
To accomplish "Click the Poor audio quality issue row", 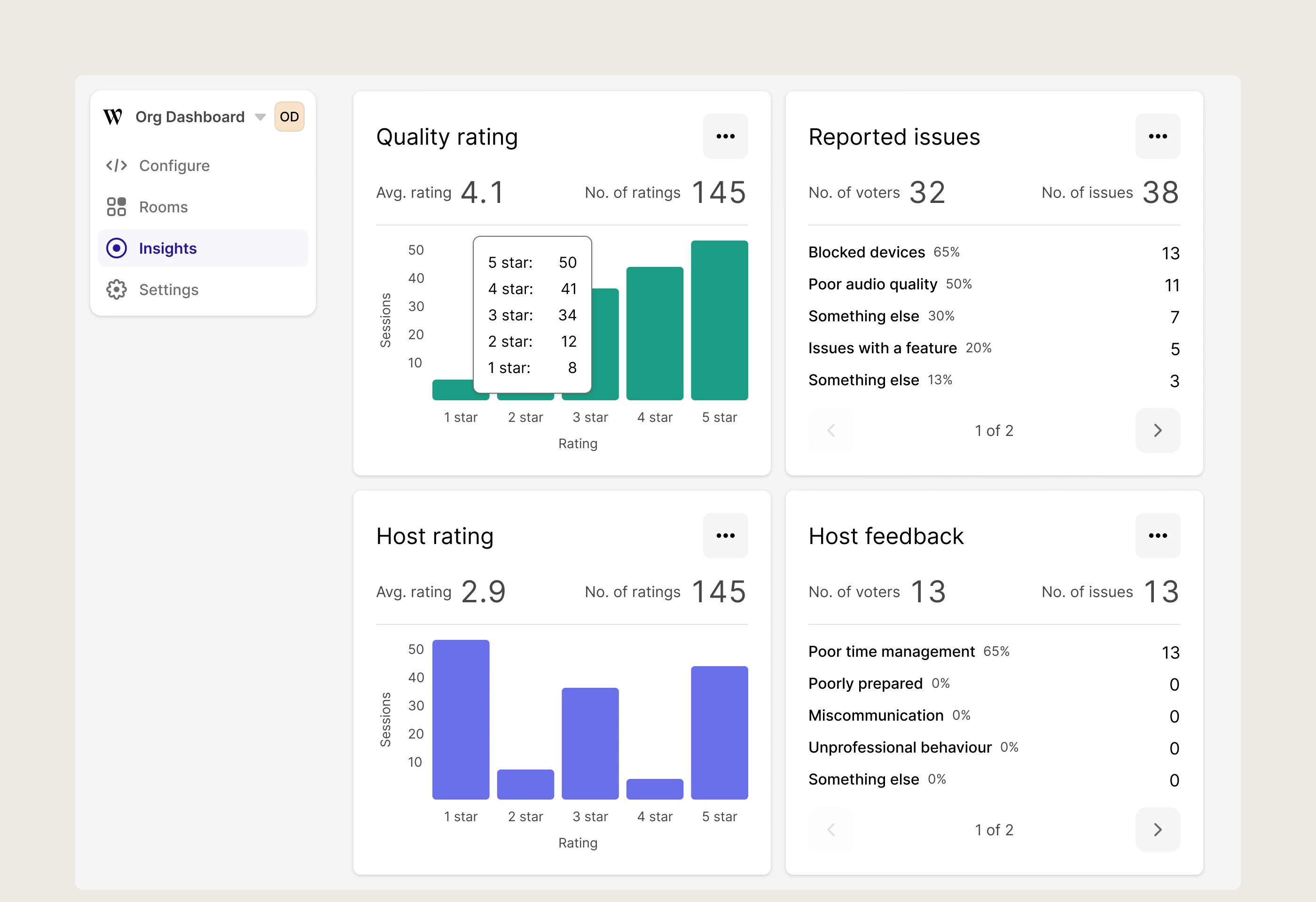I will click(995, 284).
